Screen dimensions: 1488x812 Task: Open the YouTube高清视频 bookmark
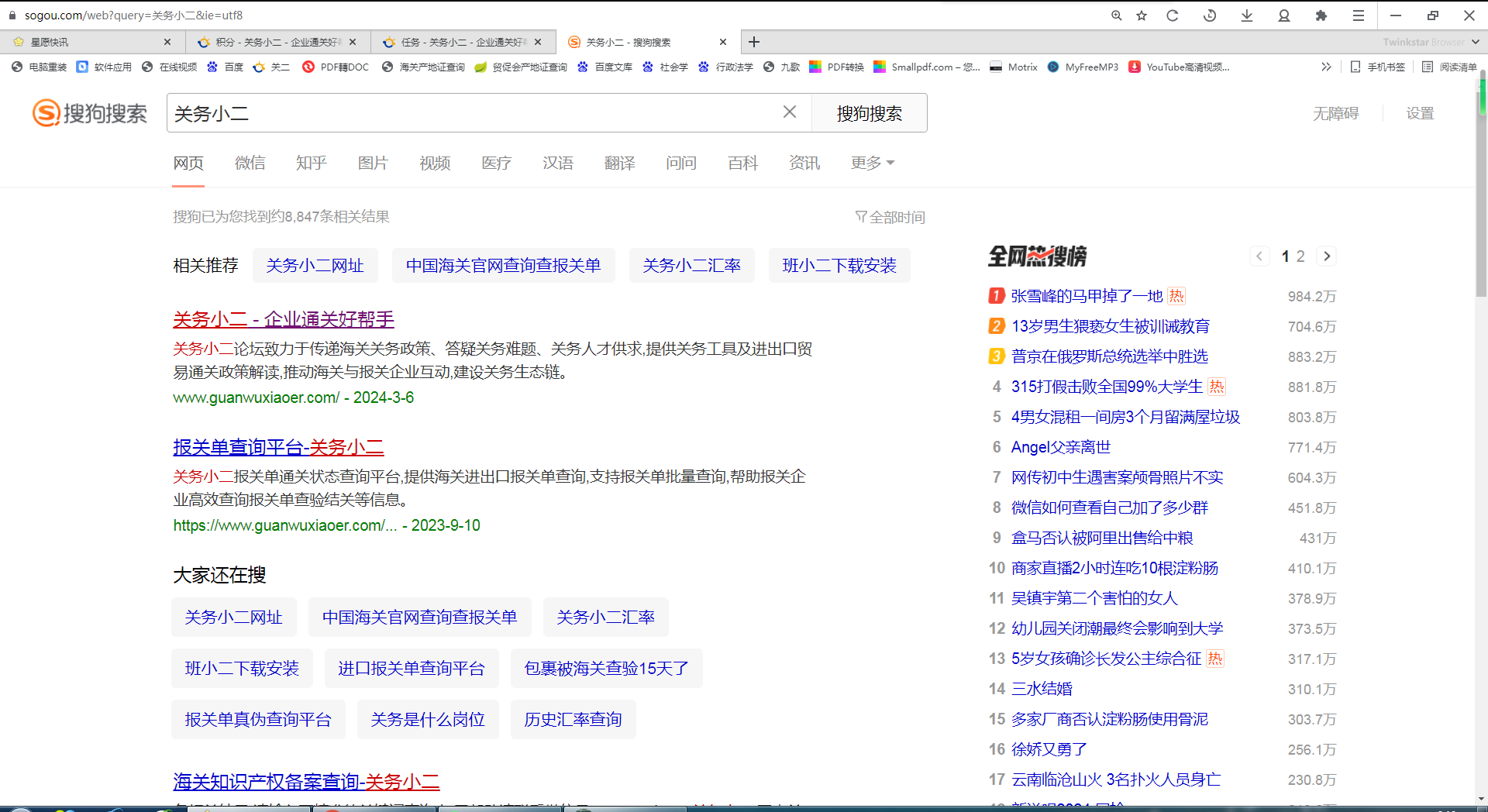1180,67
